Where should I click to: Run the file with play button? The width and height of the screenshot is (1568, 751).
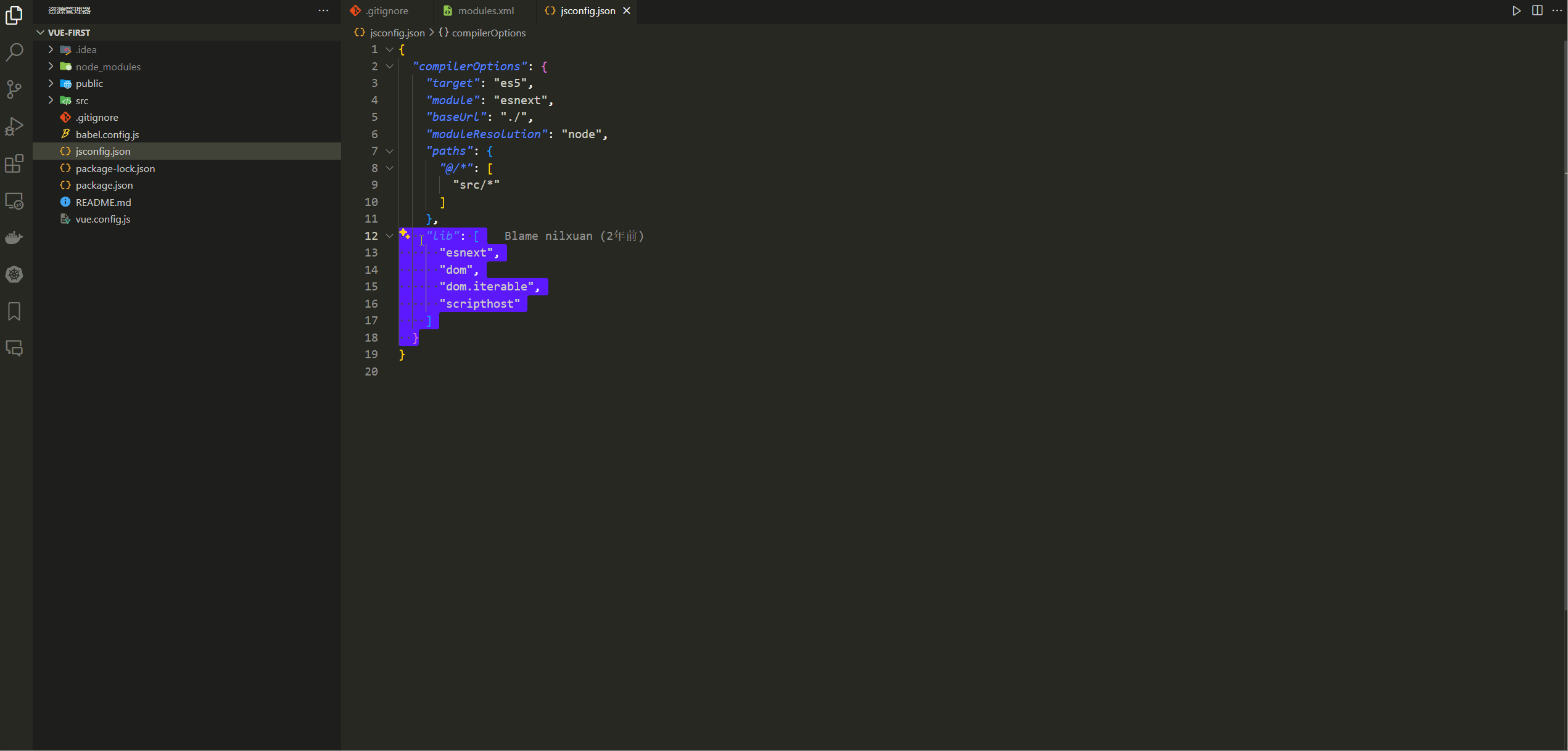[x=1516, y=10]
